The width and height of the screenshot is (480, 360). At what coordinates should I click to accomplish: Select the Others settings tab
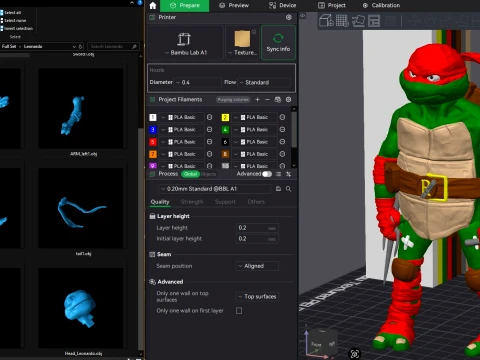pos(256,202)
